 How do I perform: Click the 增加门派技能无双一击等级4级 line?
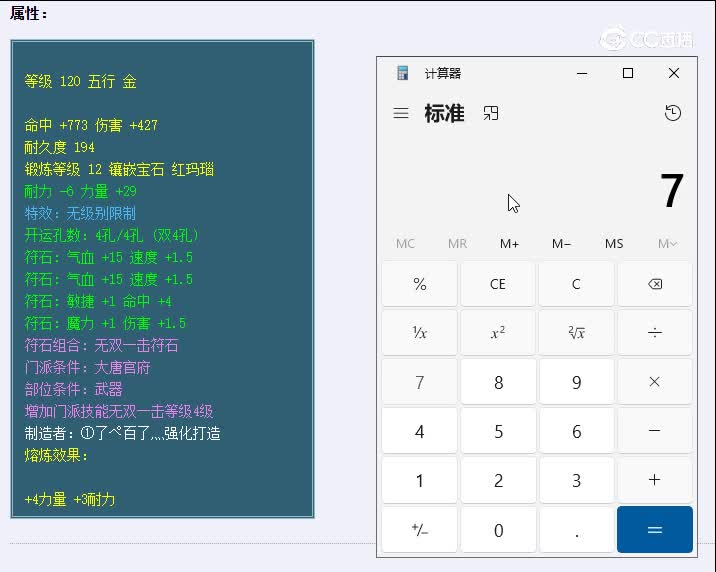(119, 411)
